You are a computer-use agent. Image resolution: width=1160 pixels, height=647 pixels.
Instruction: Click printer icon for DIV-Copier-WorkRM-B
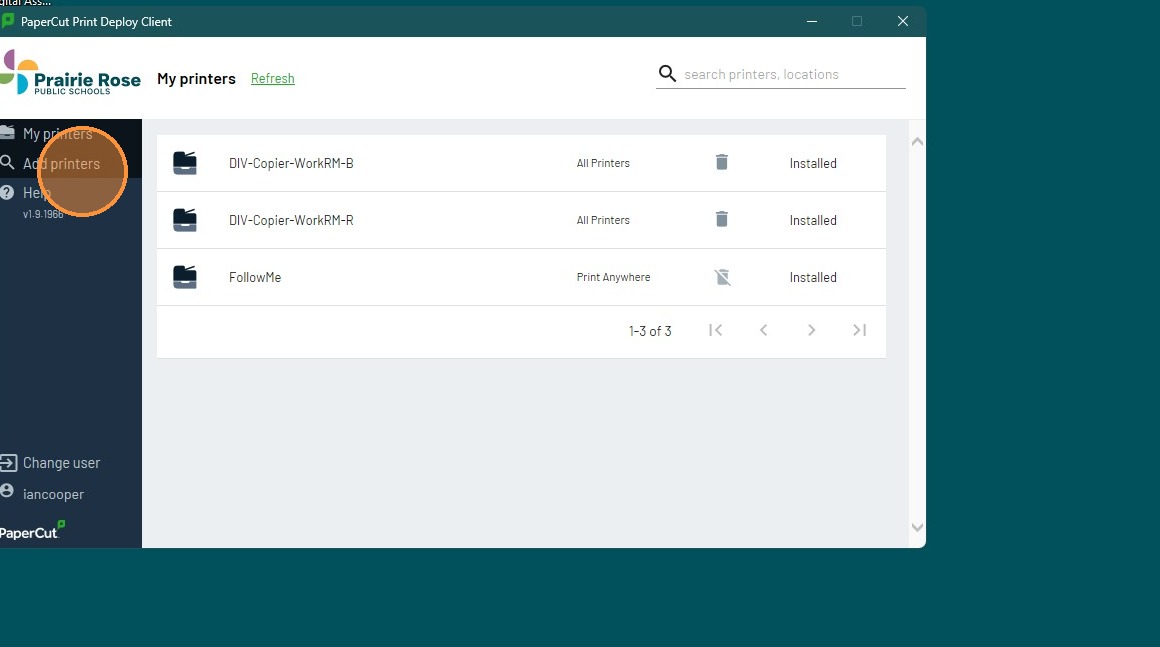pyautogui.click(x=185, y=163)
